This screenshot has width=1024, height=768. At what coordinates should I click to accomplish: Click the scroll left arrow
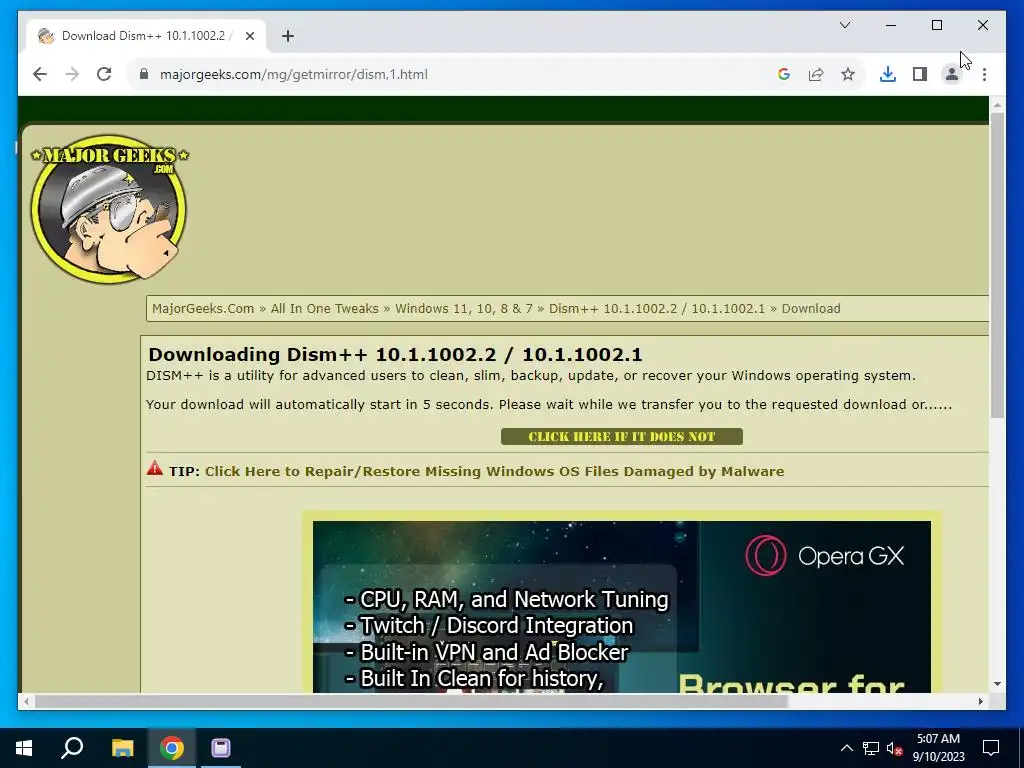26,701
